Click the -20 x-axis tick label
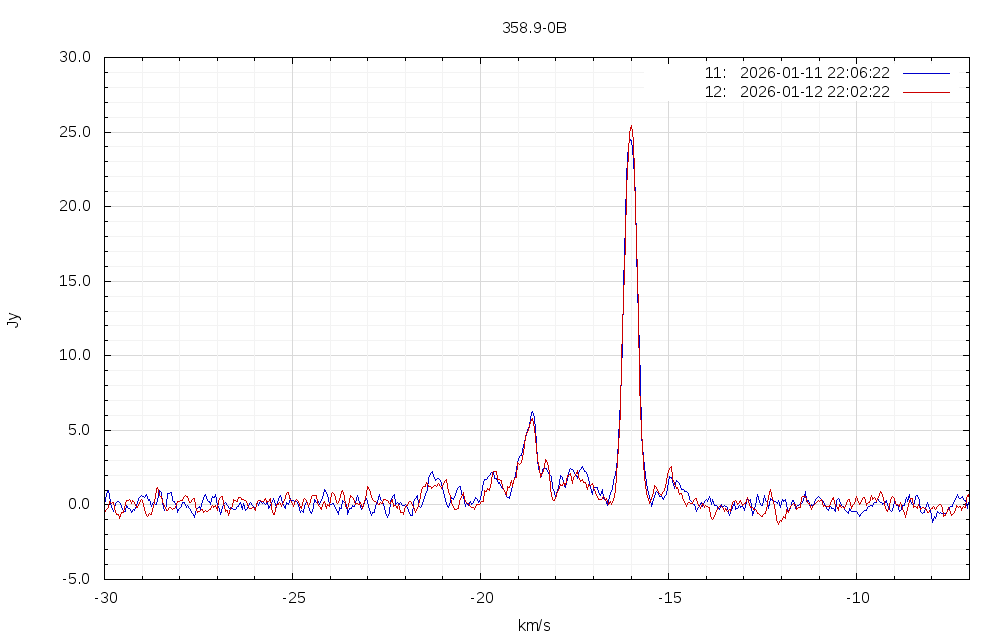This screenshot has width=1000, height=640. 480,598
